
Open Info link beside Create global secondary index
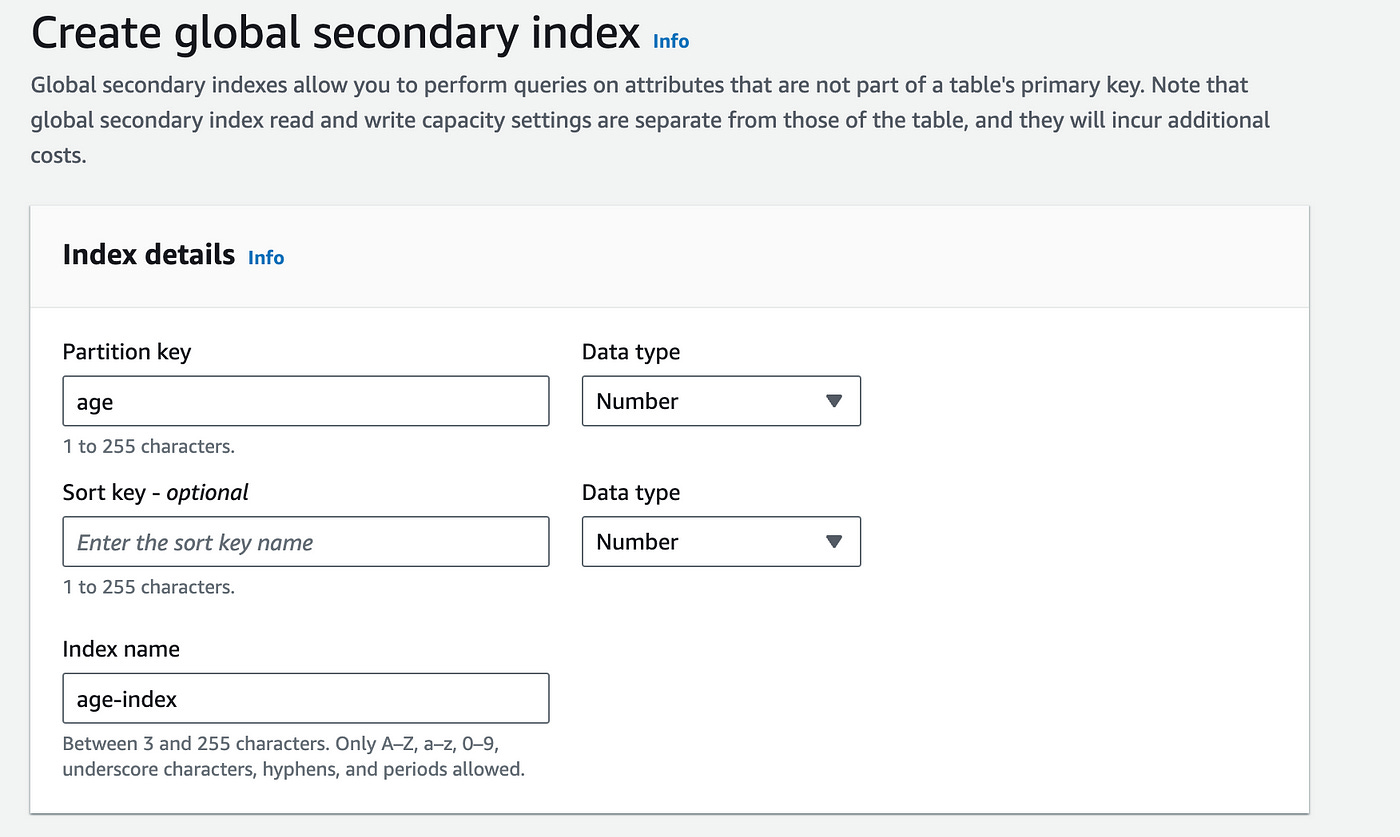point(670,41)
